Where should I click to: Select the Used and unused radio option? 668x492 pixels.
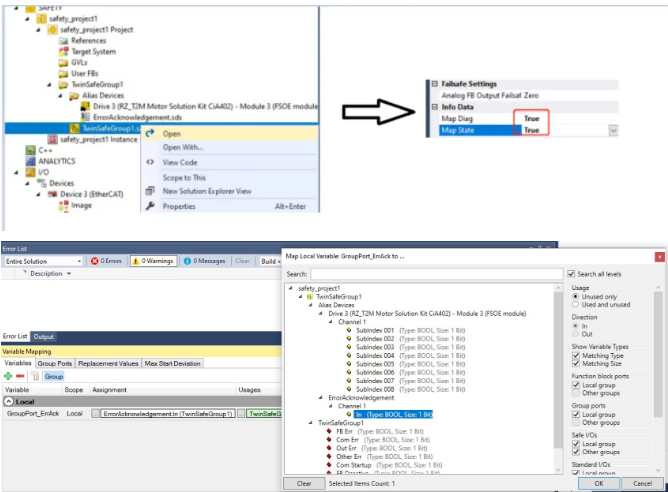pyautogui.click(x=575, y=303)
